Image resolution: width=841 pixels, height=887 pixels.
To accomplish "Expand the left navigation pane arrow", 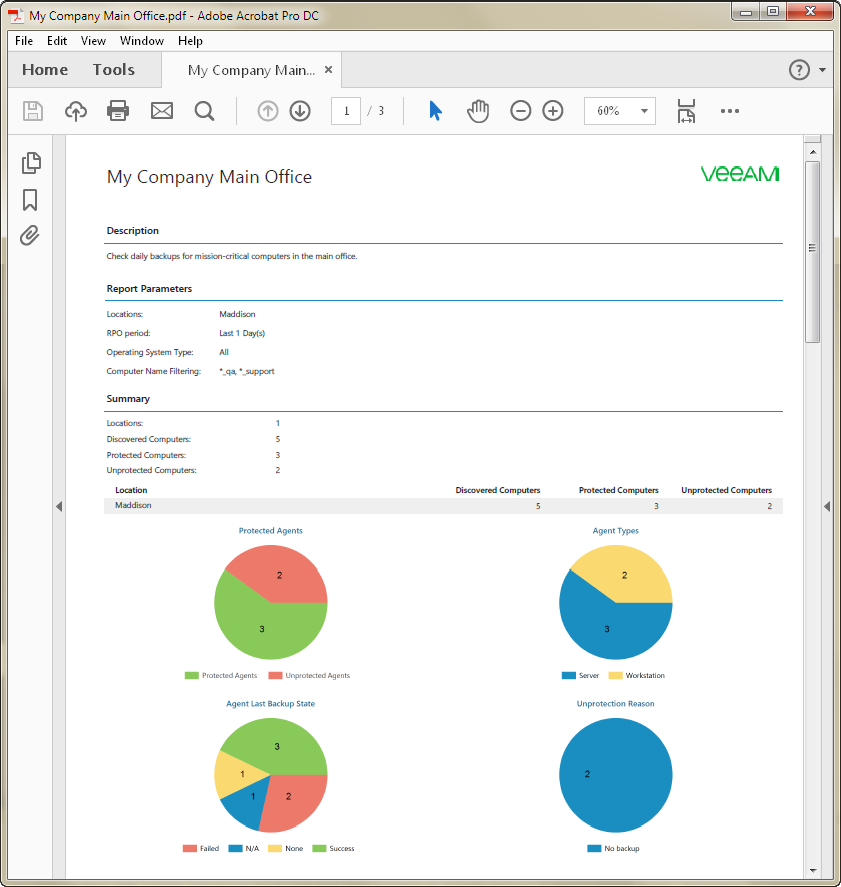I will [59, 506].
